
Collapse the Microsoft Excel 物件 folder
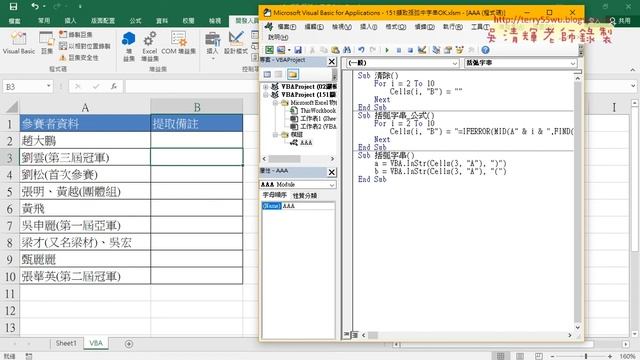[276, 103]
